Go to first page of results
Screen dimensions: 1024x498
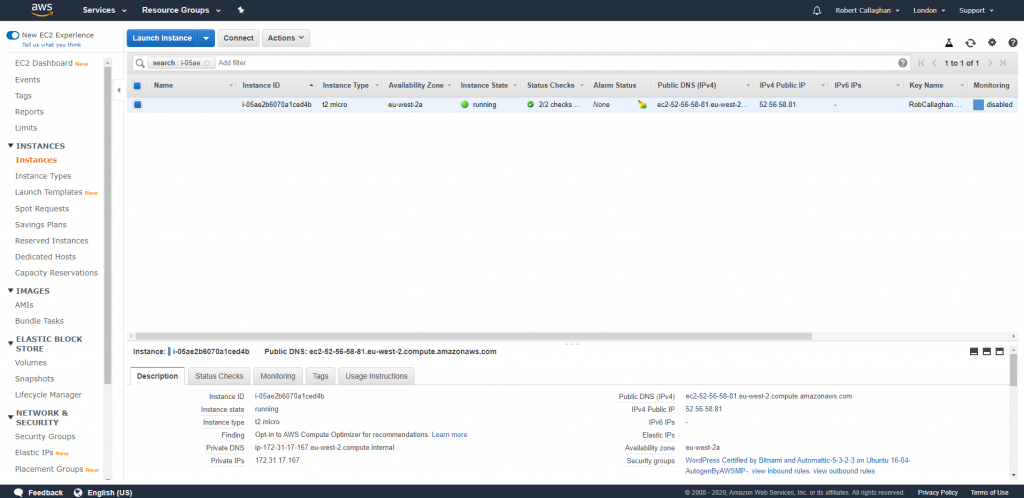921,63
